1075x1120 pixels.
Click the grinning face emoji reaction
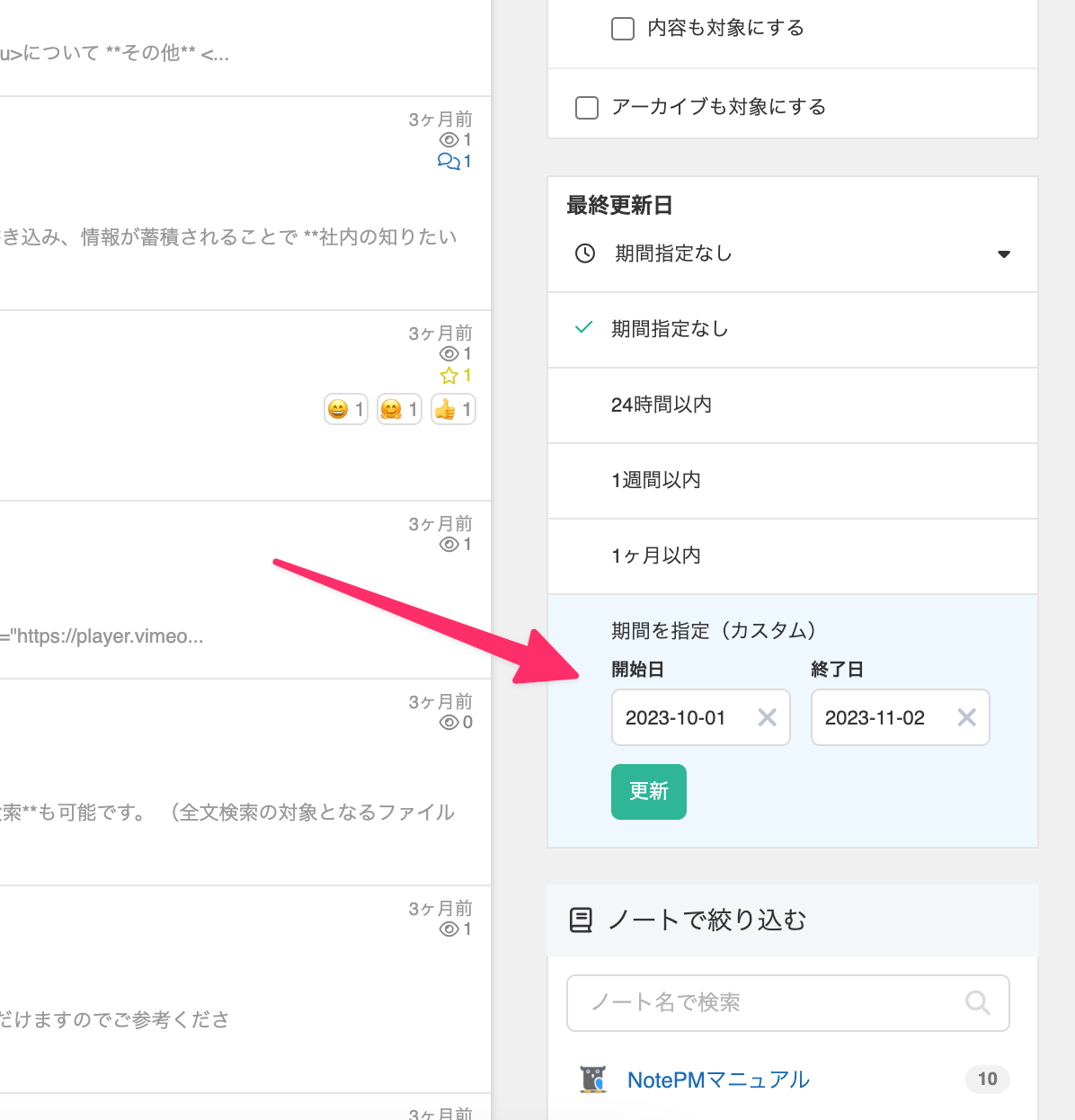point(345,410)
